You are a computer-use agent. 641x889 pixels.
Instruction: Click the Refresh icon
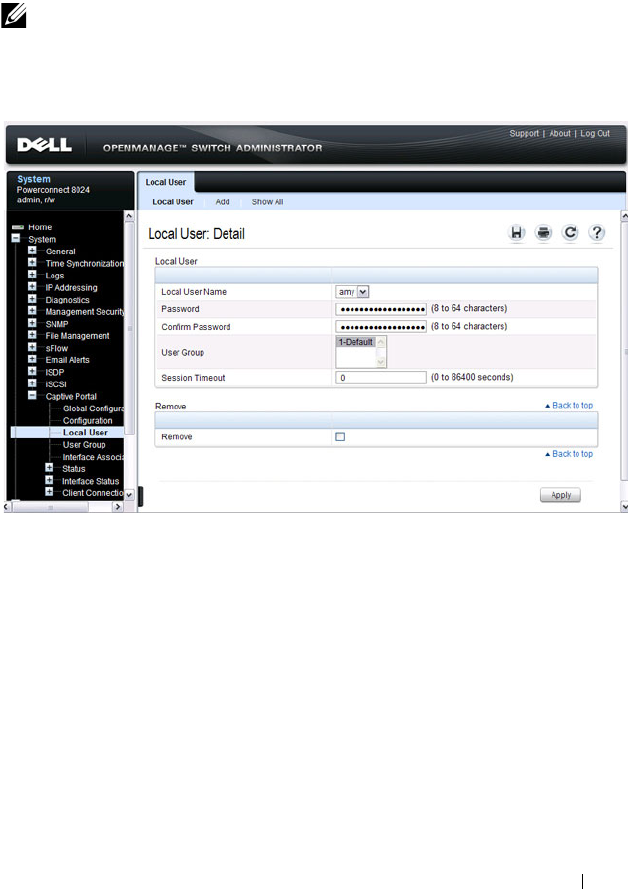[570, 233]
